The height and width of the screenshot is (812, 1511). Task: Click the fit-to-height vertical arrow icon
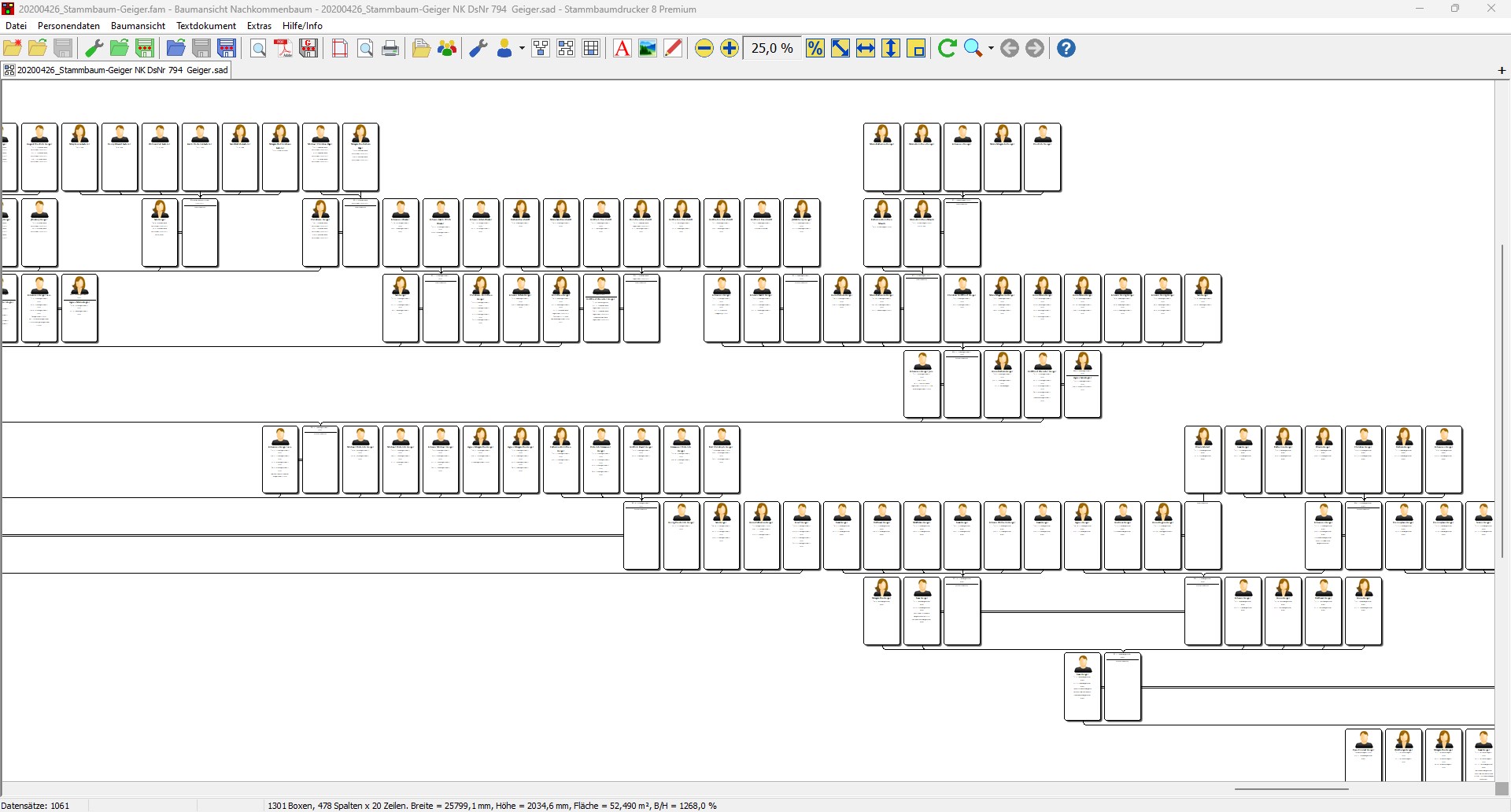(891, 49)
